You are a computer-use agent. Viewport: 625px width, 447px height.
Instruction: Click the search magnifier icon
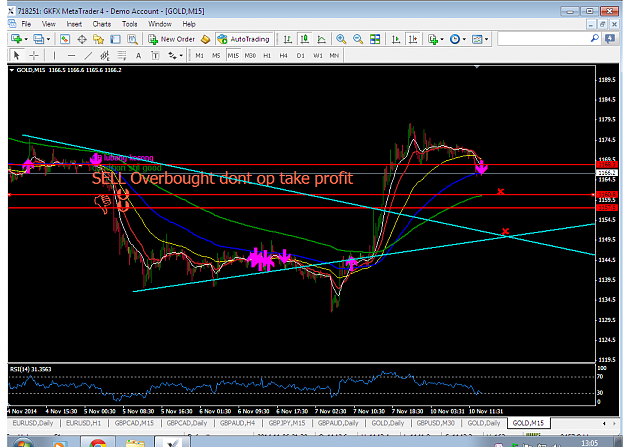click(594, 38)
